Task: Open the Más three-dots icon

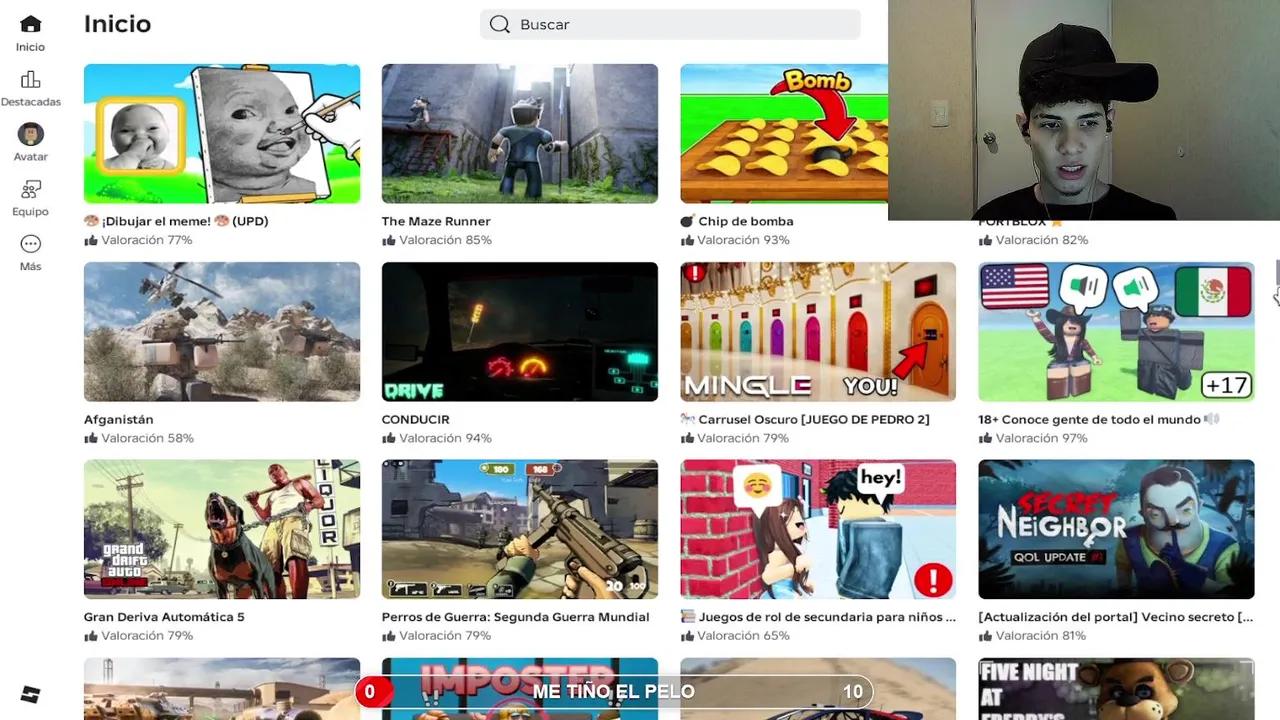Action: pyautogui.click(x=30, y=244)
